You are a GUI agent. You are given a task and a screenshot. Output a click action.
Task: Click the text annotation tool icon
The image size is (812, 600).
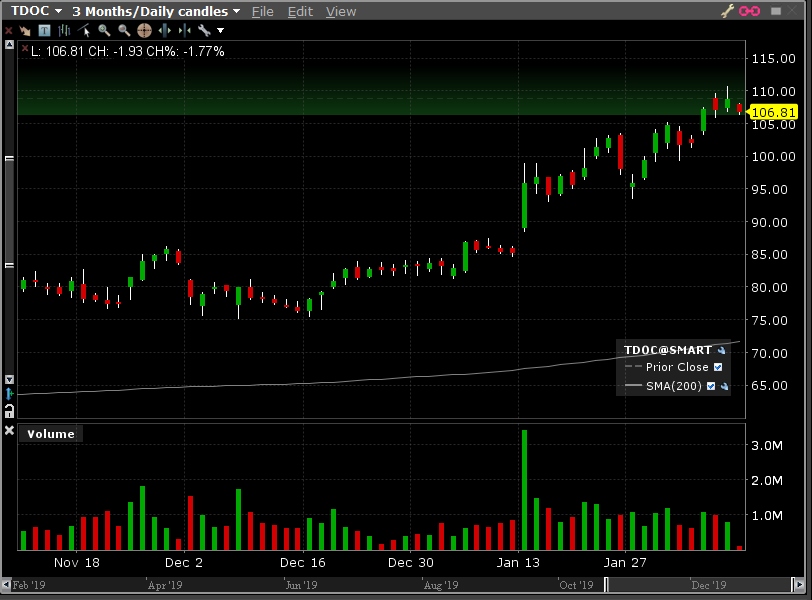pyautogui.click(x=44, y=30)
